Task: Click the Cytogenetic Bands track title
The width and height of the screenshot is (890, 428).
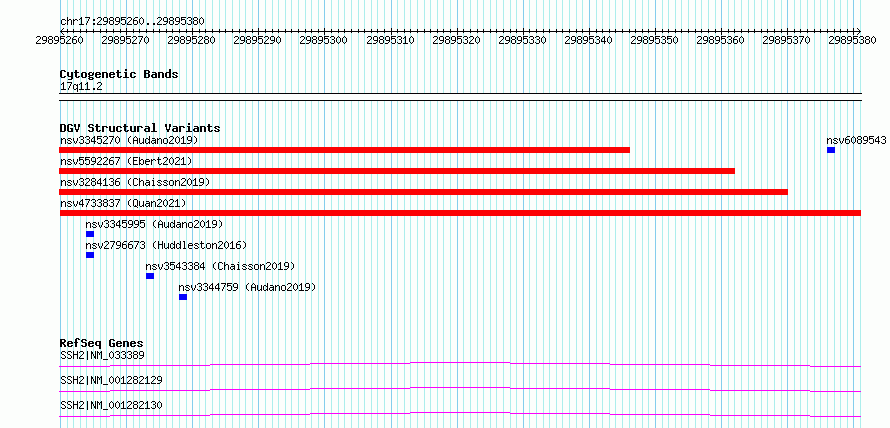Action: click(x=119, y=74)
